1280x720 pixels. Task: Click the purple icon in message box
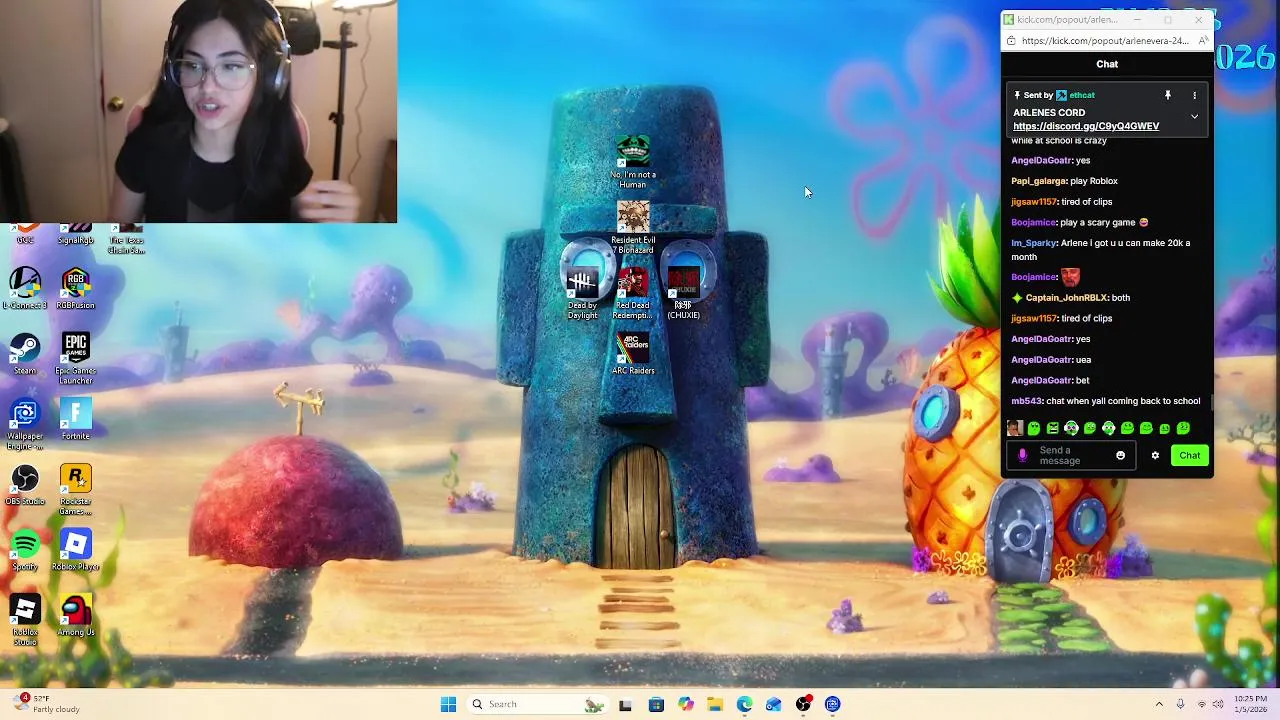[1022, 456]
